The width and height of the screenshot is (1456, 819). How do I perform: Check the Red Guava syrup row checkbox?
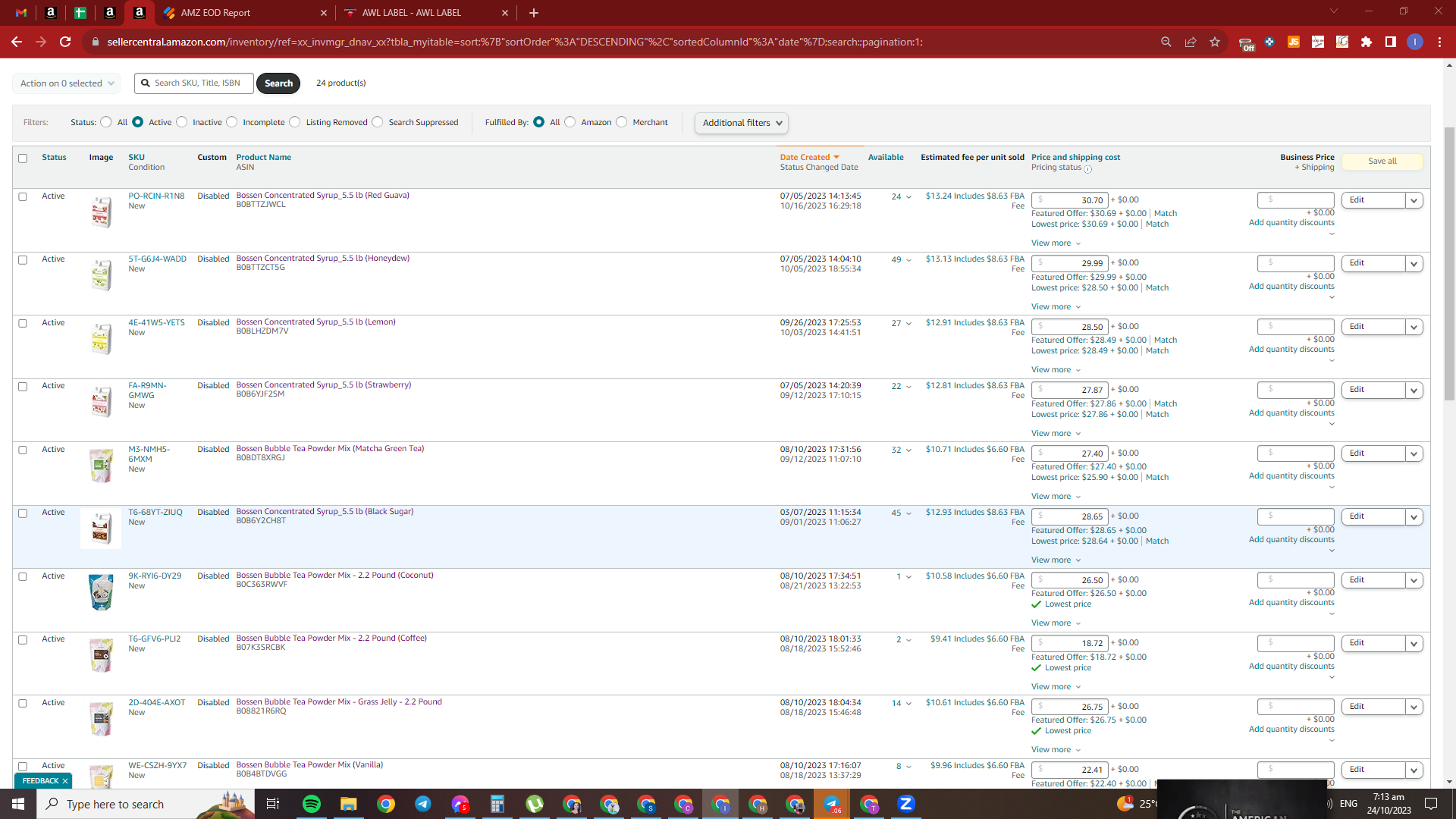tap(23, 197)
